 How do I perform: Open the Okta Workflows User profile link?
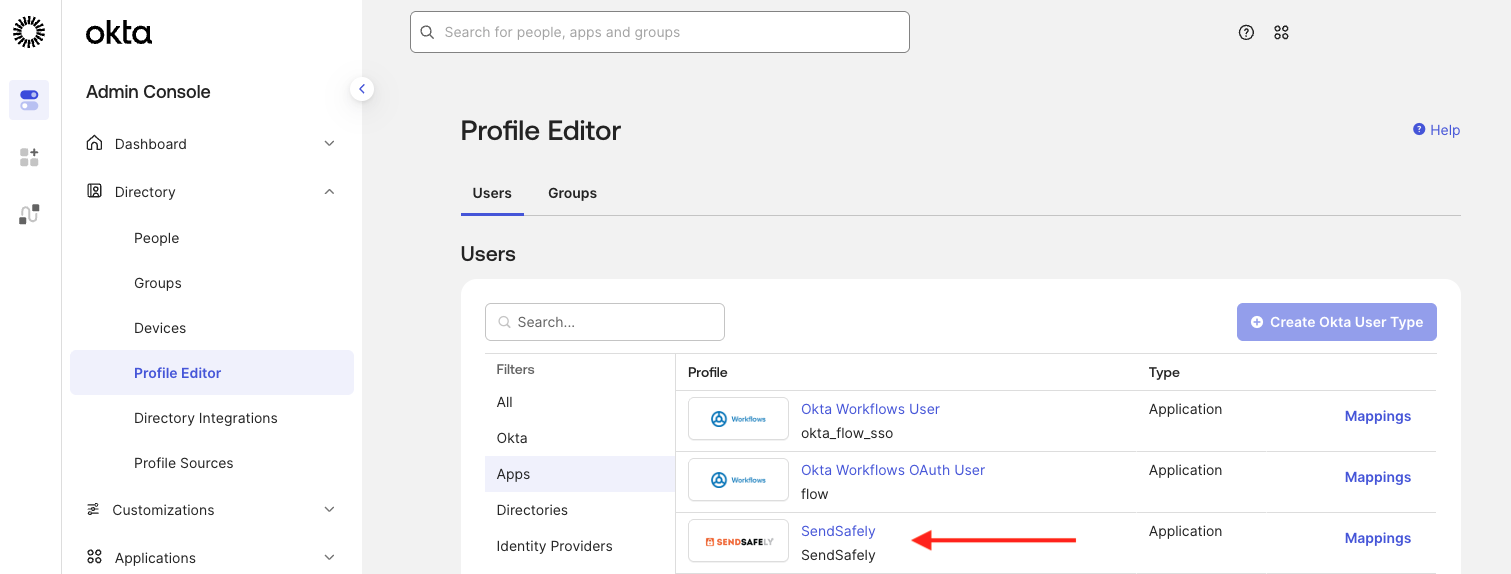[x=870, y=409]
